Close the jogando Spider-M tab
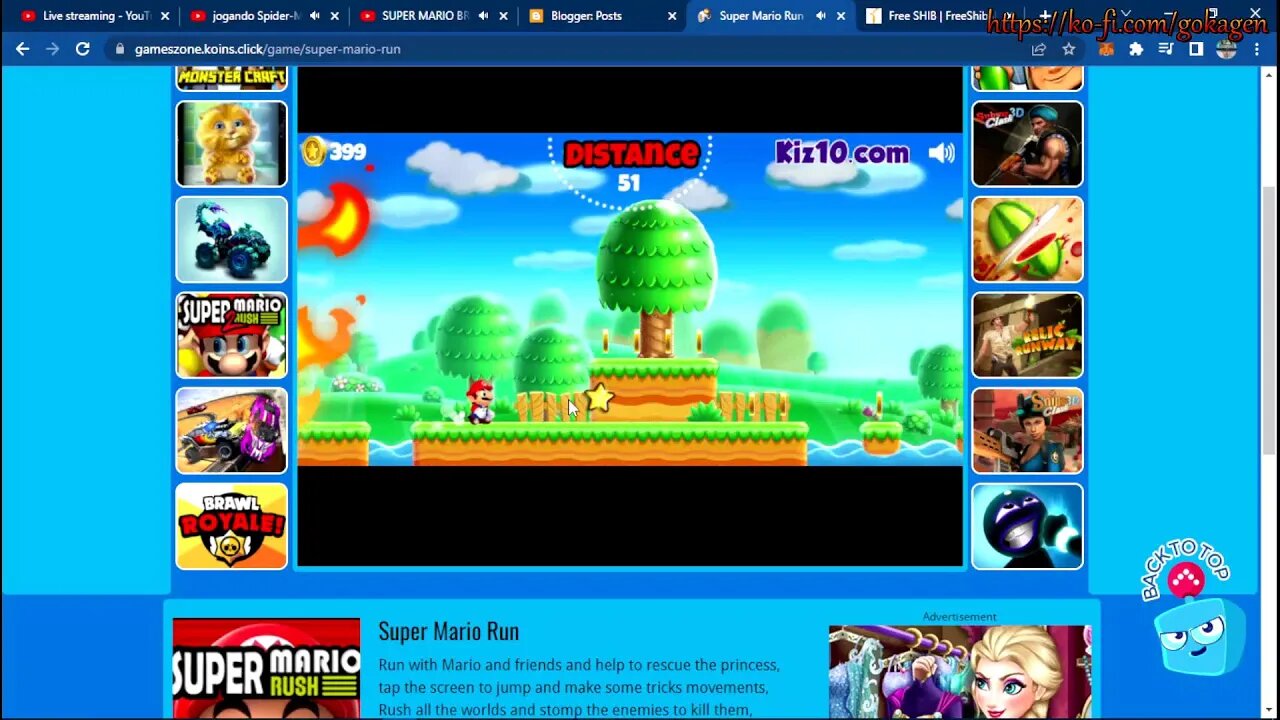The width and height of the screenshot is (1280, 720). tap(334, 16)
